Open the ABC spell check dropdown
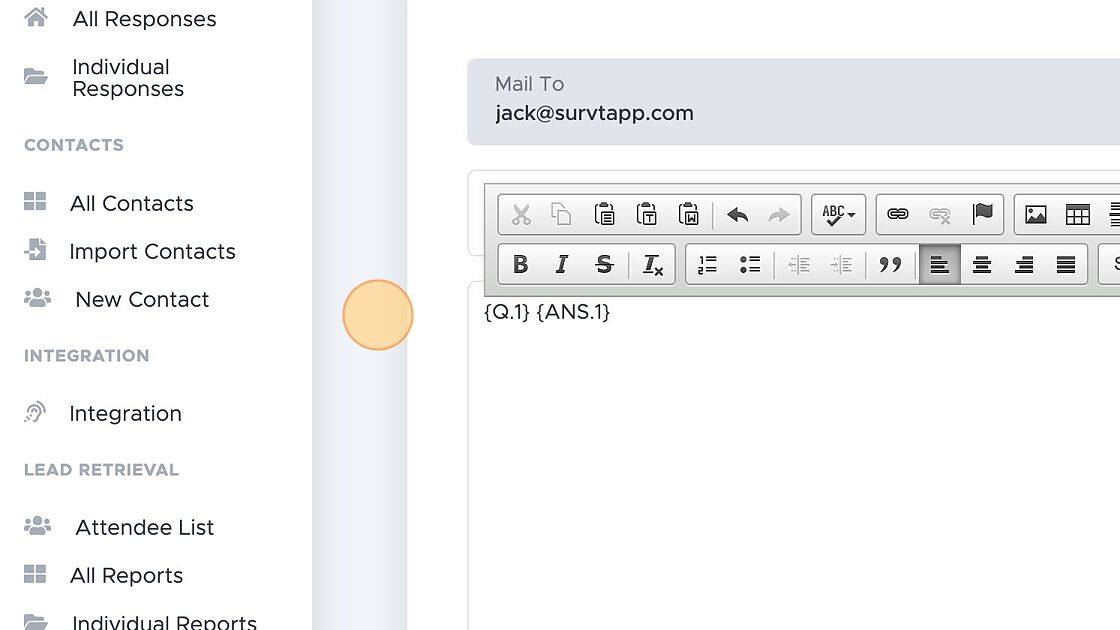The image size is (1120, 630). (x=839, y=214)
